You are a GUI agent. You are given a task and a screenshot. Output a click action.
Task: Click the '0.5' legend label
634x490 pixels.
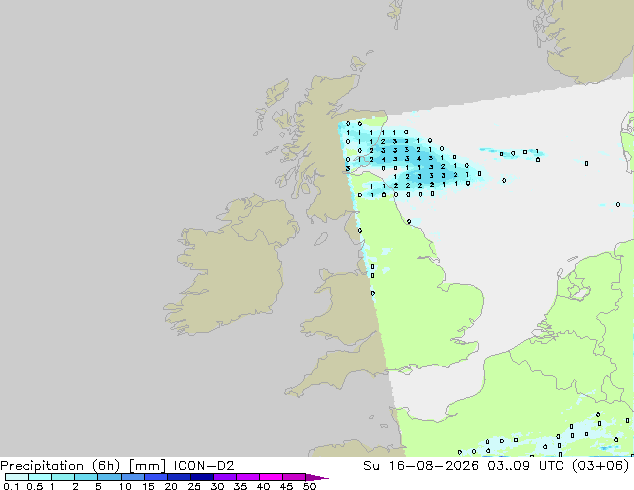(34, 486)
